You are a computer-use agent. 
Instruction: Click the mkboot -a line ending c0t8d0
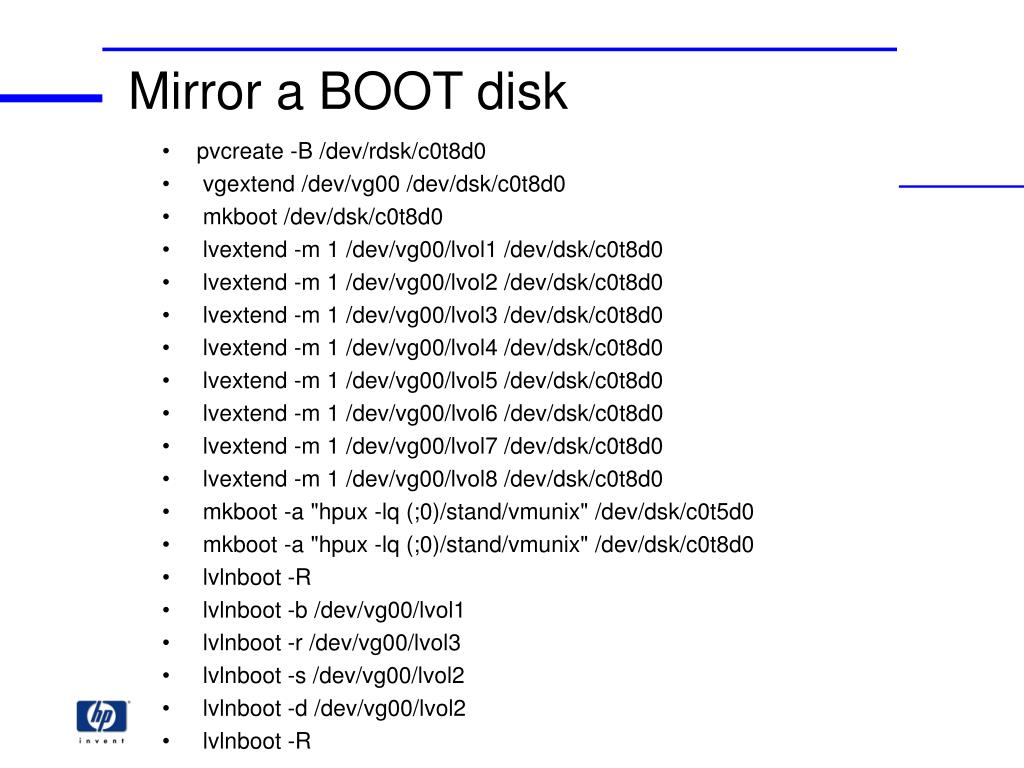[x=478, y=545]
